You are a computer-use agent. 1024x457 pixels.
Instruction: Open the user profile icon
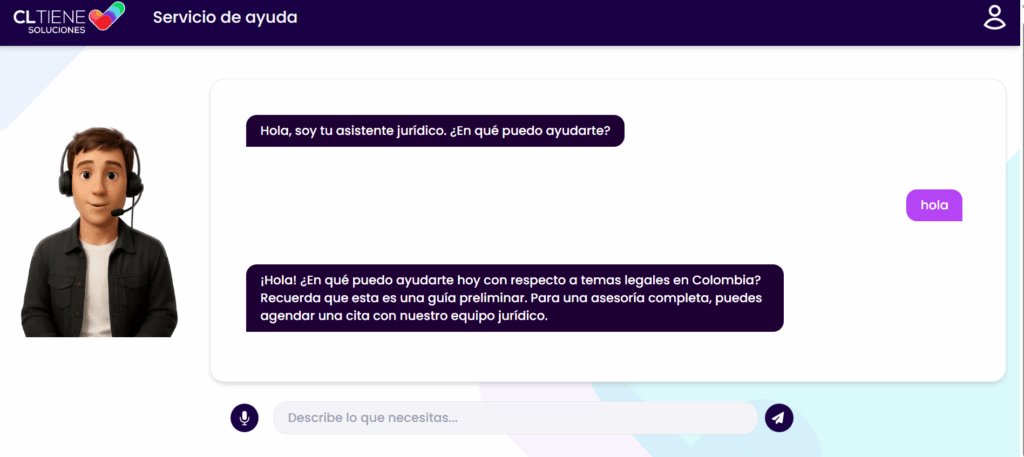(993, 17)
